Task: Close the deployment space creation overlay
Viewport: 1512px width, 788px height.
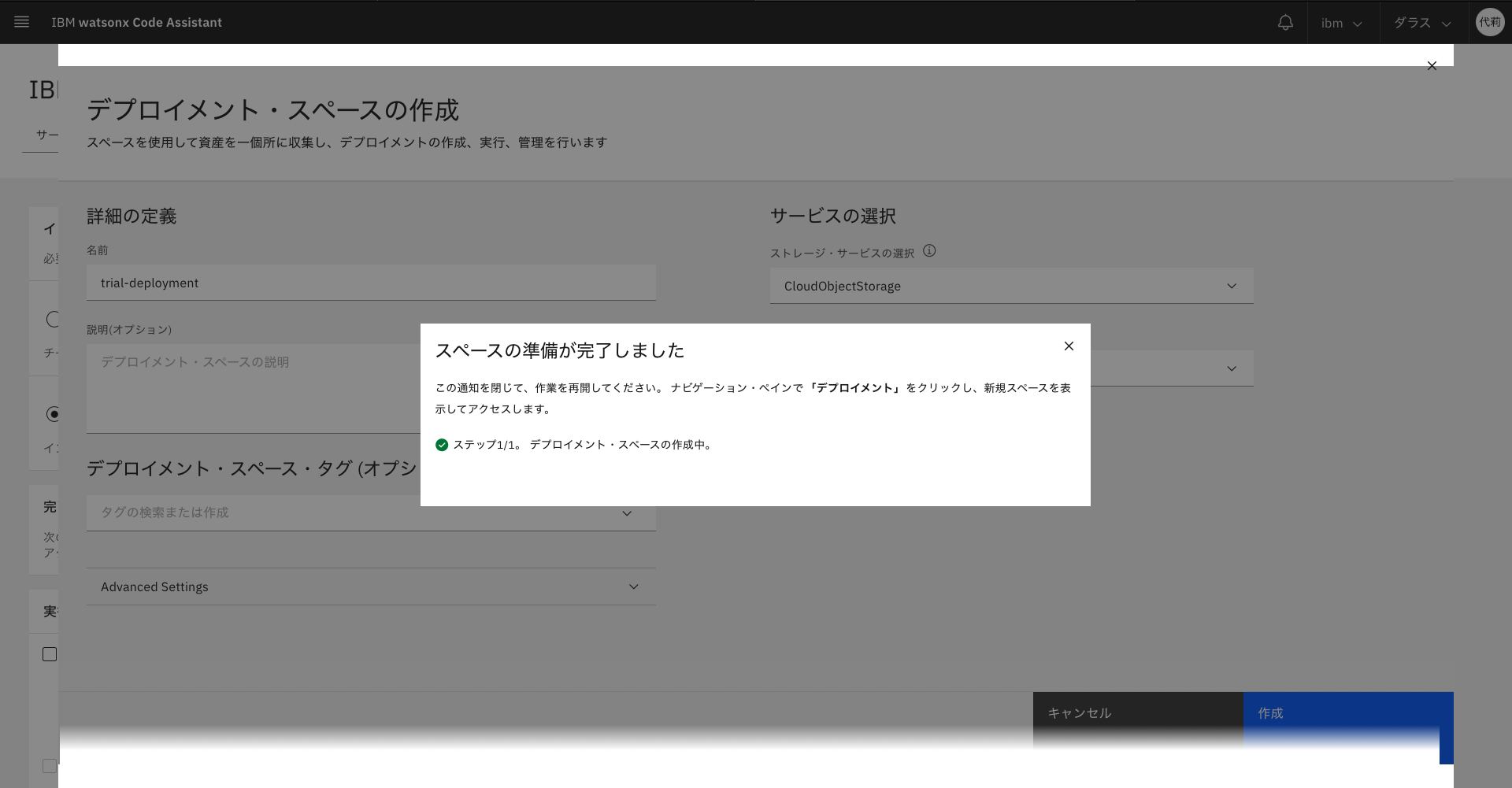Action: (x=1432, y=65)
